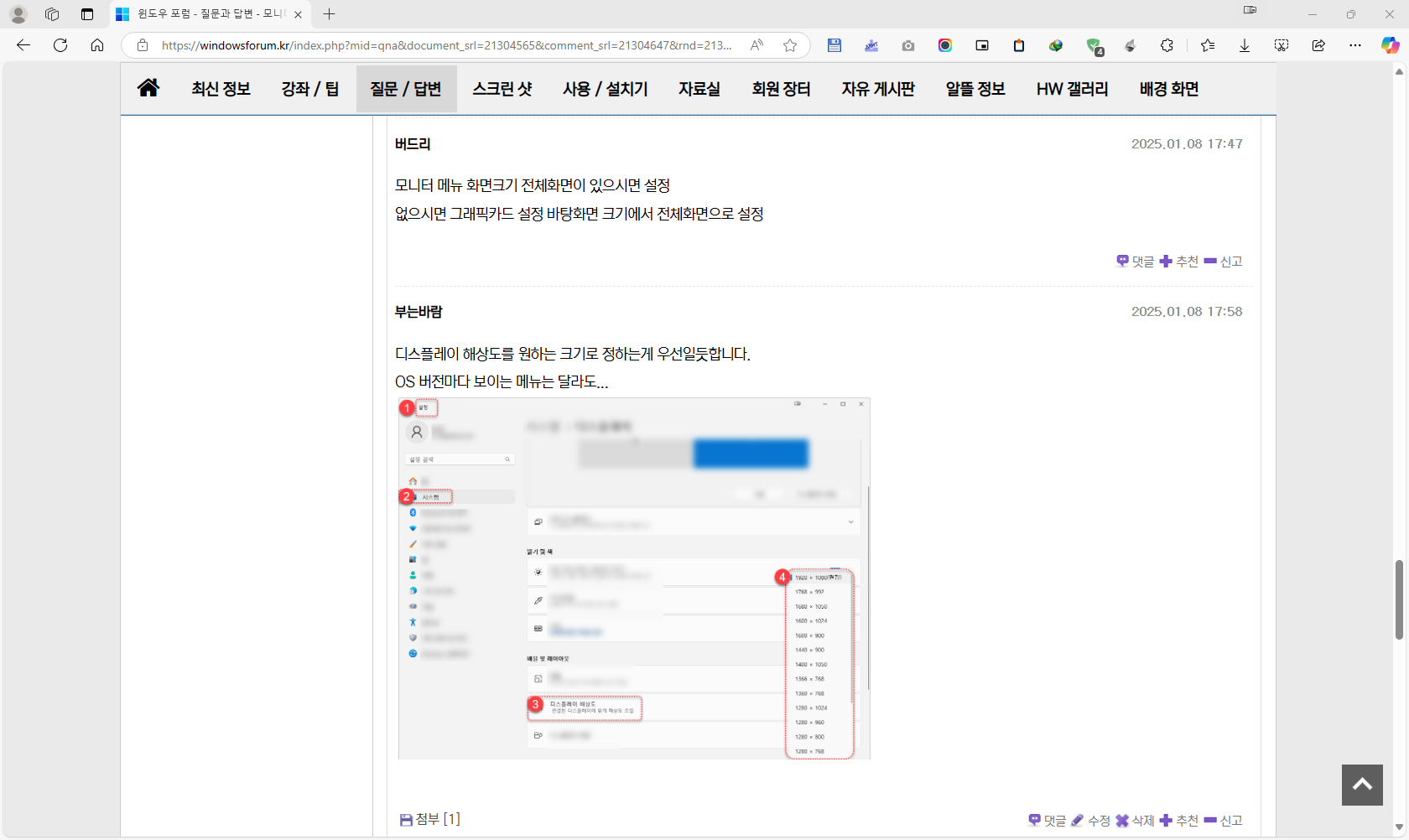
Task: Click the address bar URL
Action: tap(446, 45)
